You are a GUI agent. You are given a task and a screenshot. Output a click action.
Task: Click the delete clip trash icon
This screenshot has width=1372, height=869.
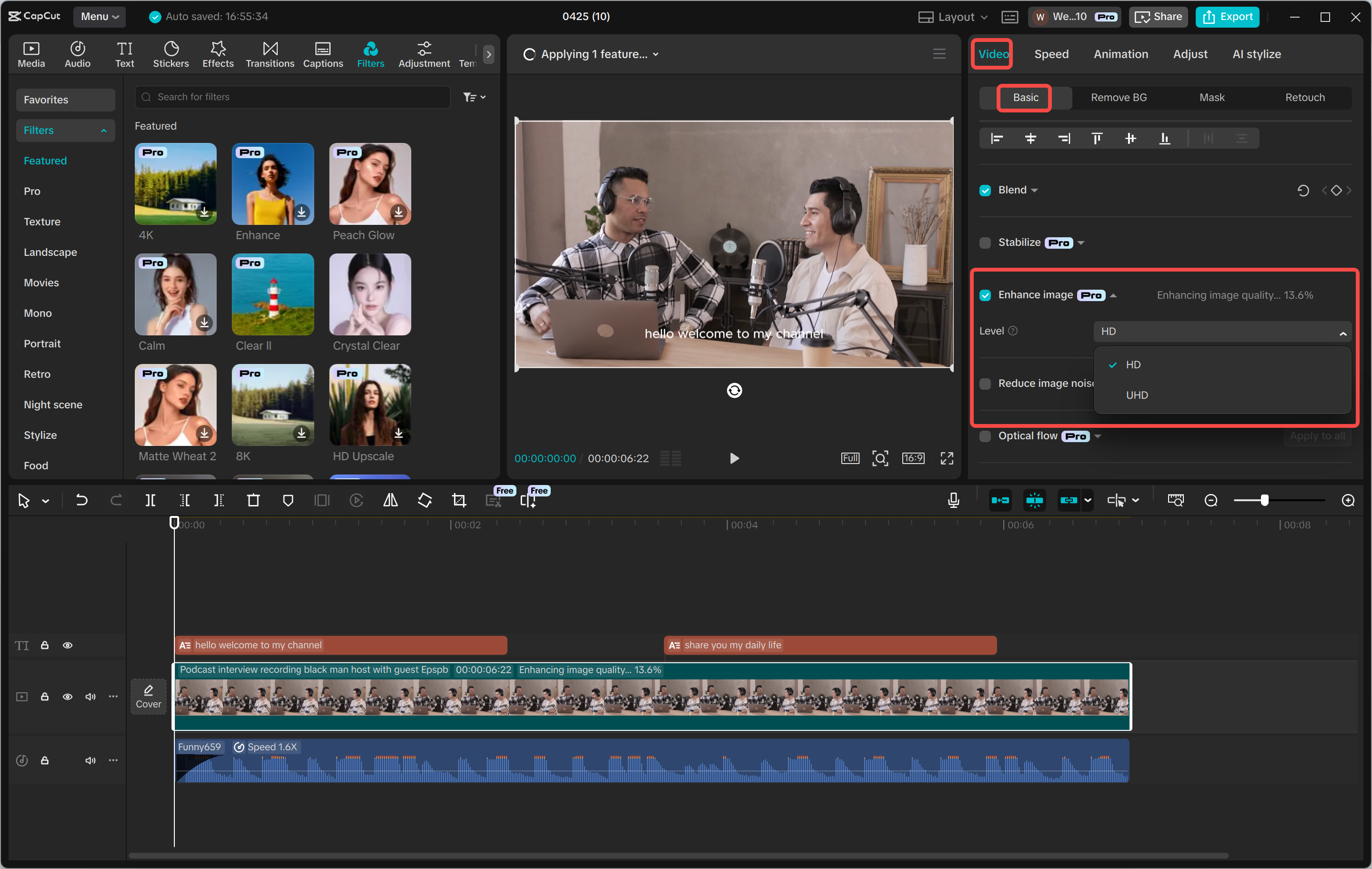click(x=253, y=501)
